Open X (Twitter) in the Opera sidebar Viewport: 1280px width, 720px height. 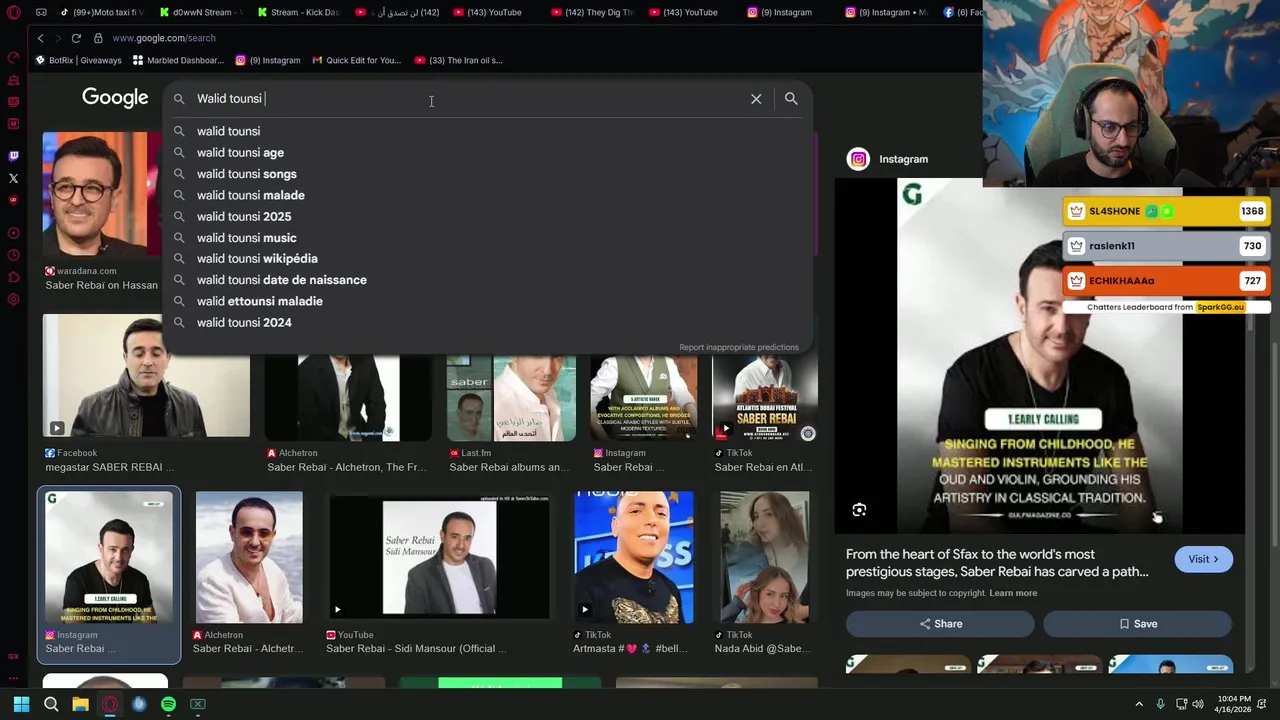[x=13, y=178]
